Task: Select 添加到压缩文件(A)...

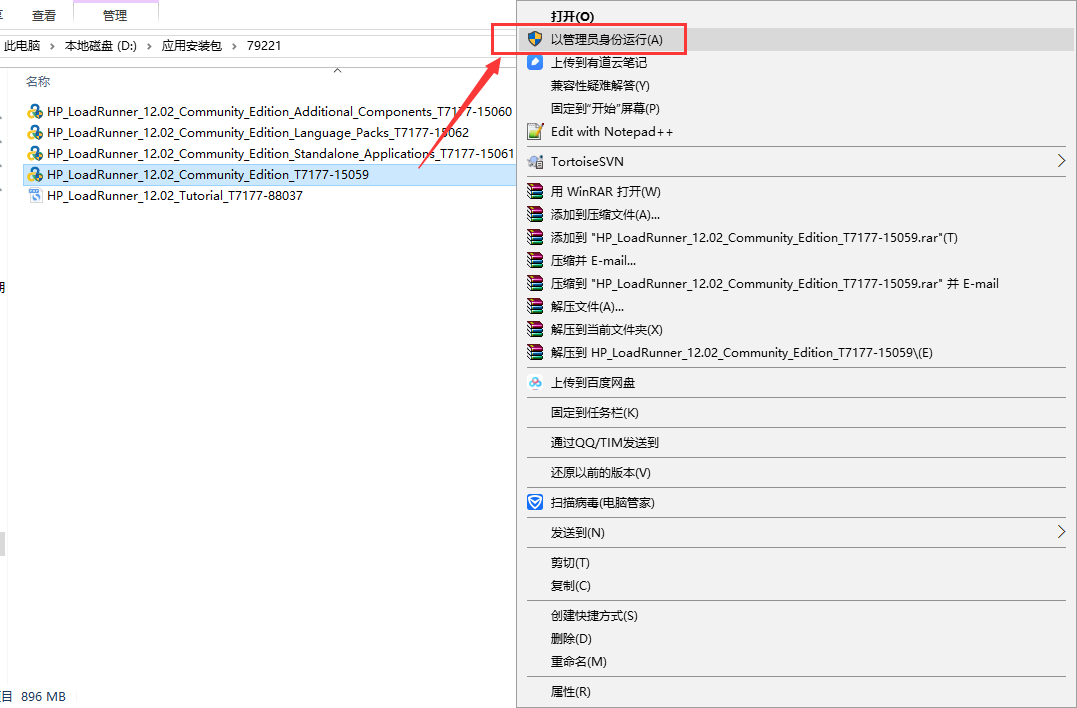Action: (x=796, y=214)
